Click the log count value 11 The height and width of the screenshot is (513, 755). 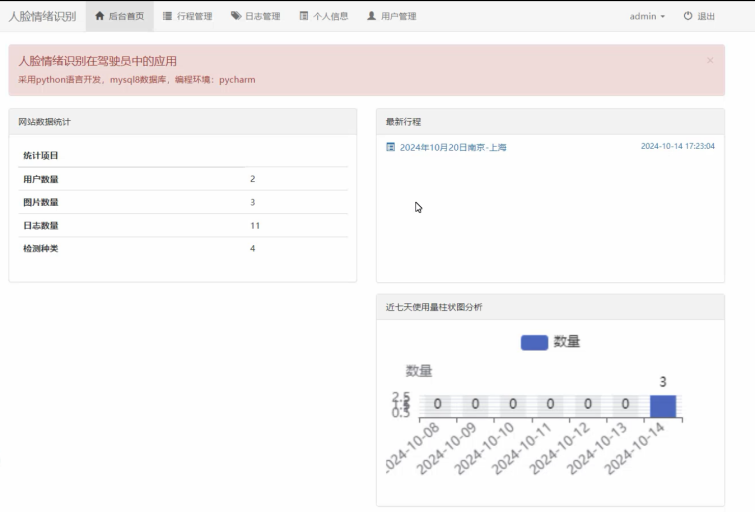255,225
